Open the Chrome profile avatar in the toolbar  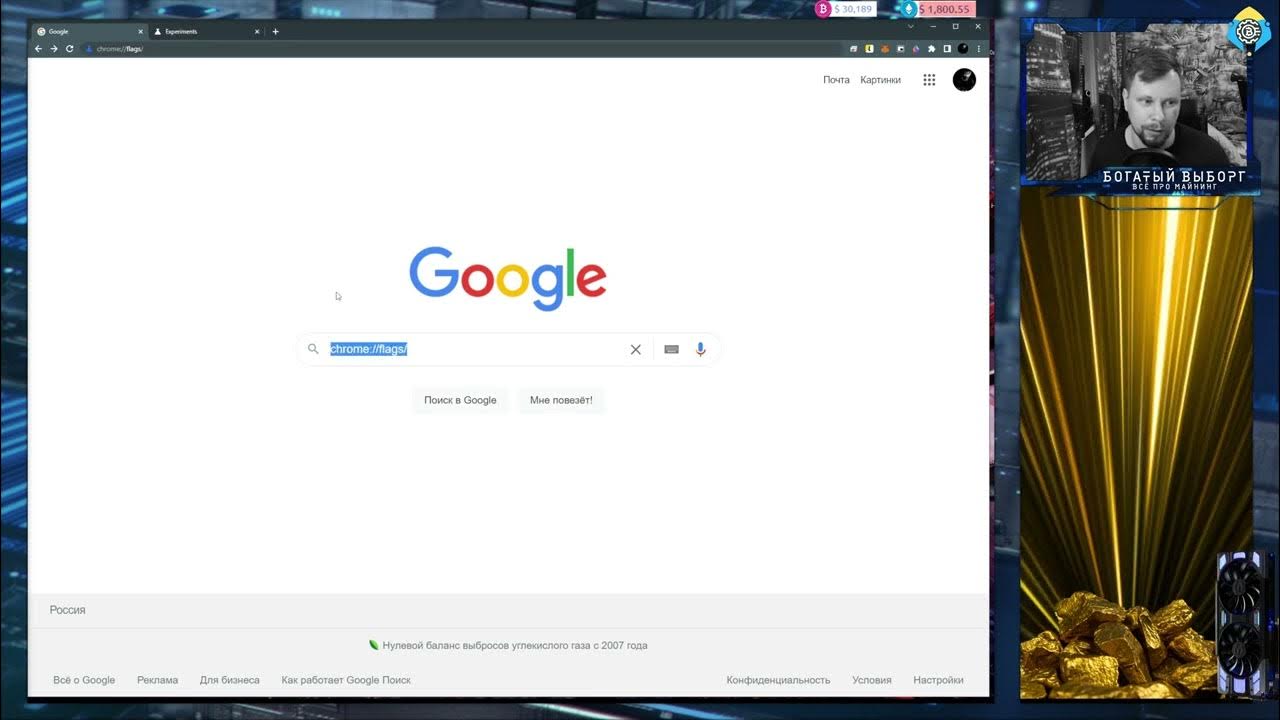point(963,48)
